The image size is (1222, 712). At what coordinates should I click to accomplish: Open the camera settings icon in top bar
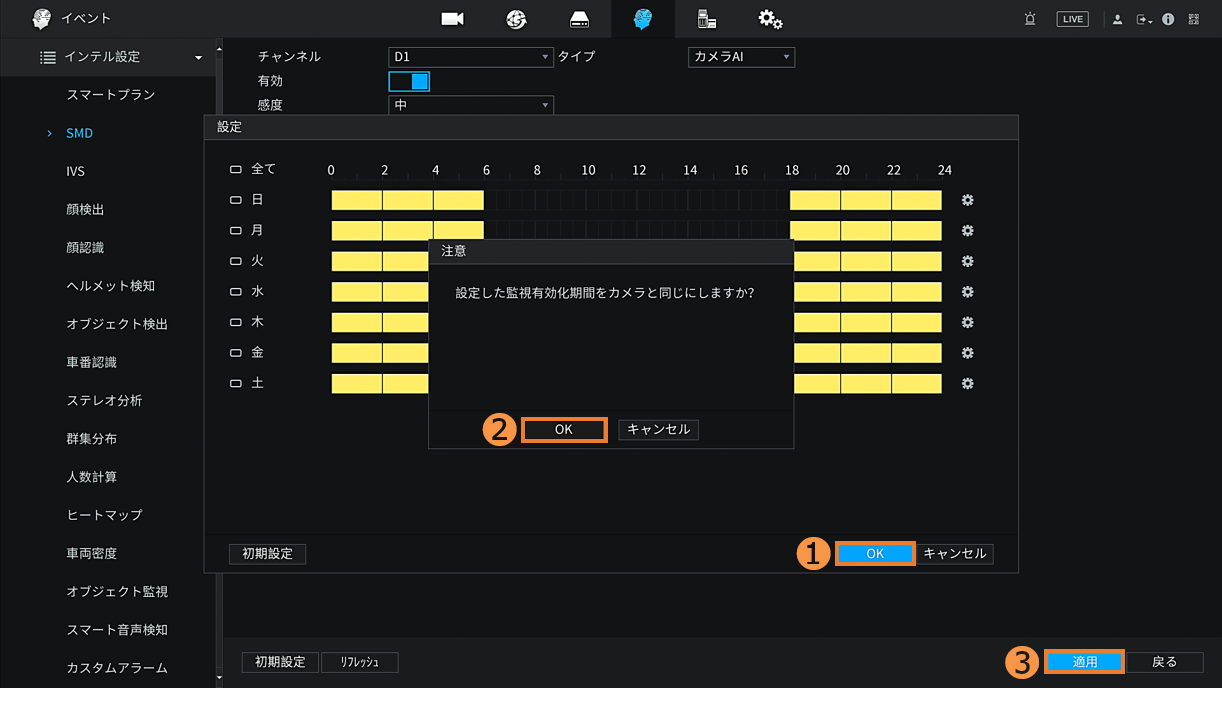(x=453, y=19)
